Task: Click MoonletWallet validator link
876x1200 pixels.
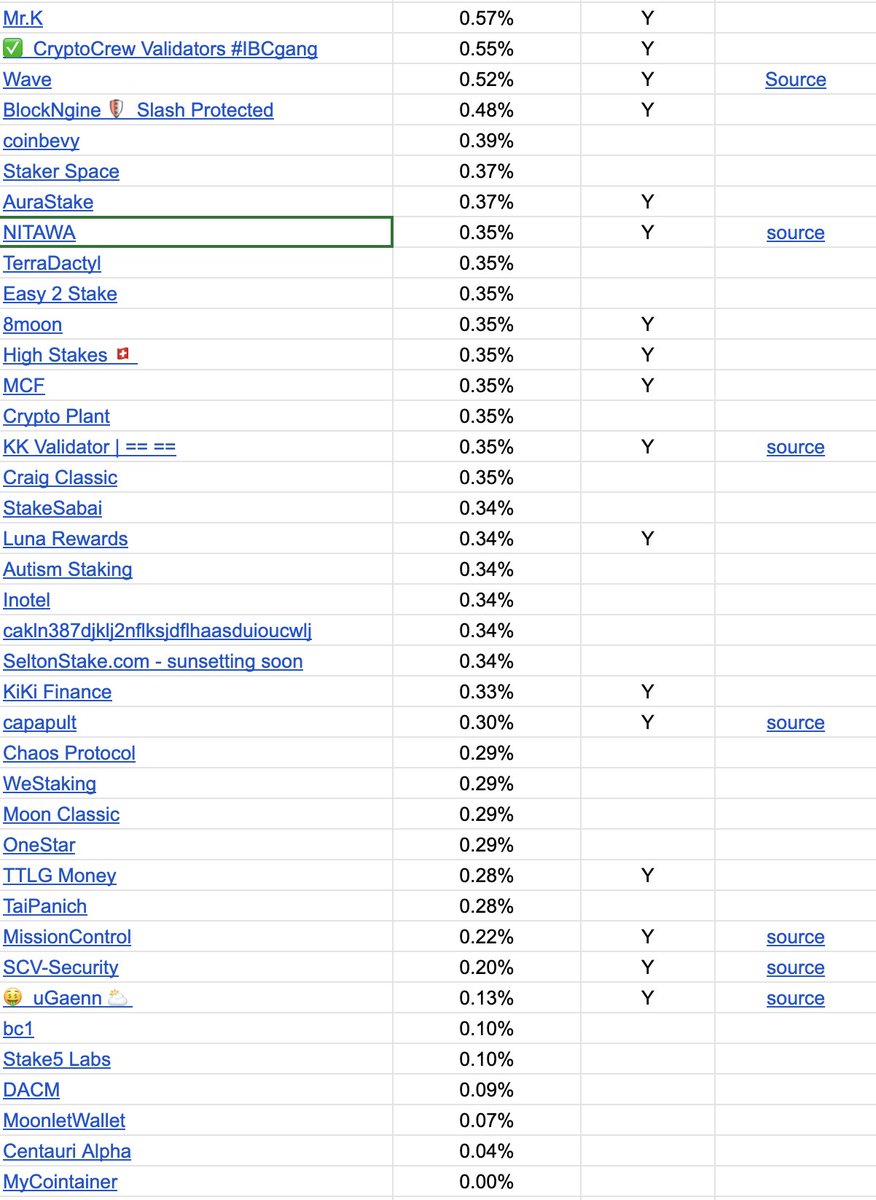Action: click(x=64, y=1121)
